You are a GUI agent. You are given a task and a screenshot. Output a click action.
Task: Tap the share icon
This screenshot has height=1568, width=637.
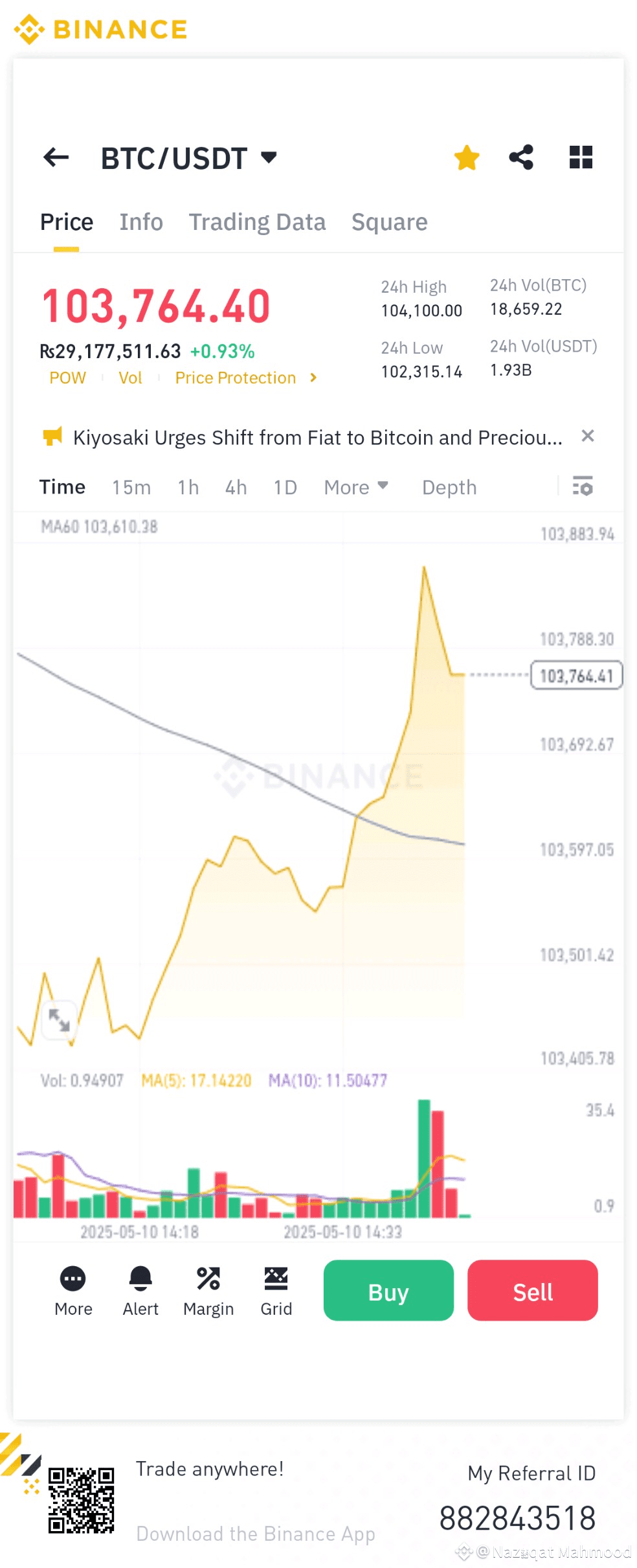click(x=521, y=157)
